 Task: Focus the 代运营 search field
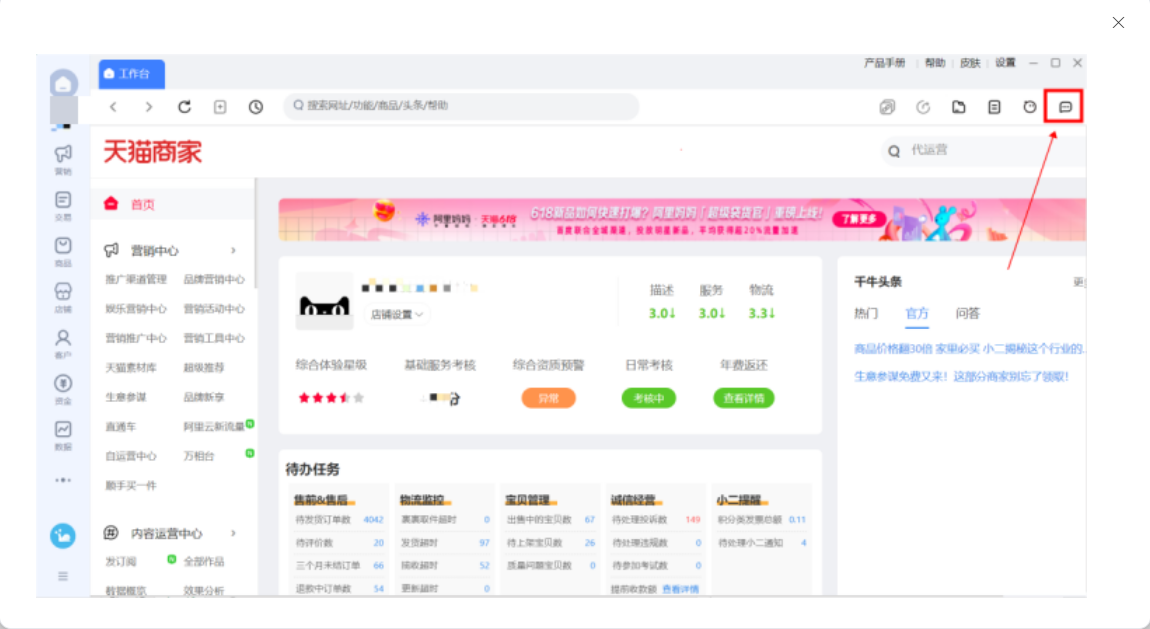[x=983, y=150]
